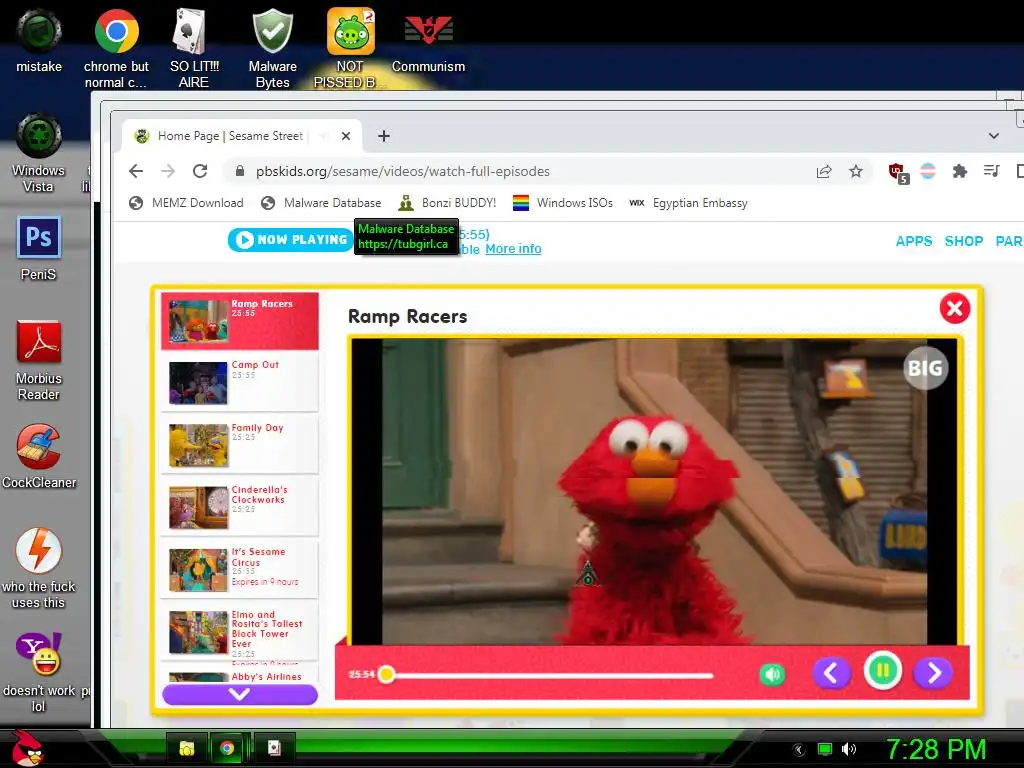Open the 'mistake' desktop icon
This screenshot has width=1024, height=768.
point(39,41)
